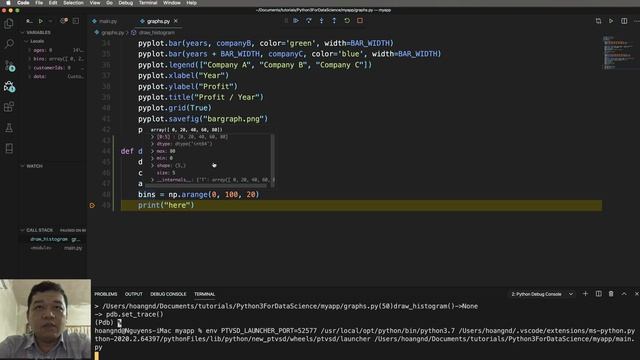The image size is (640, 360).
Task: Open the Test beaker view
Action: point(9,128)
